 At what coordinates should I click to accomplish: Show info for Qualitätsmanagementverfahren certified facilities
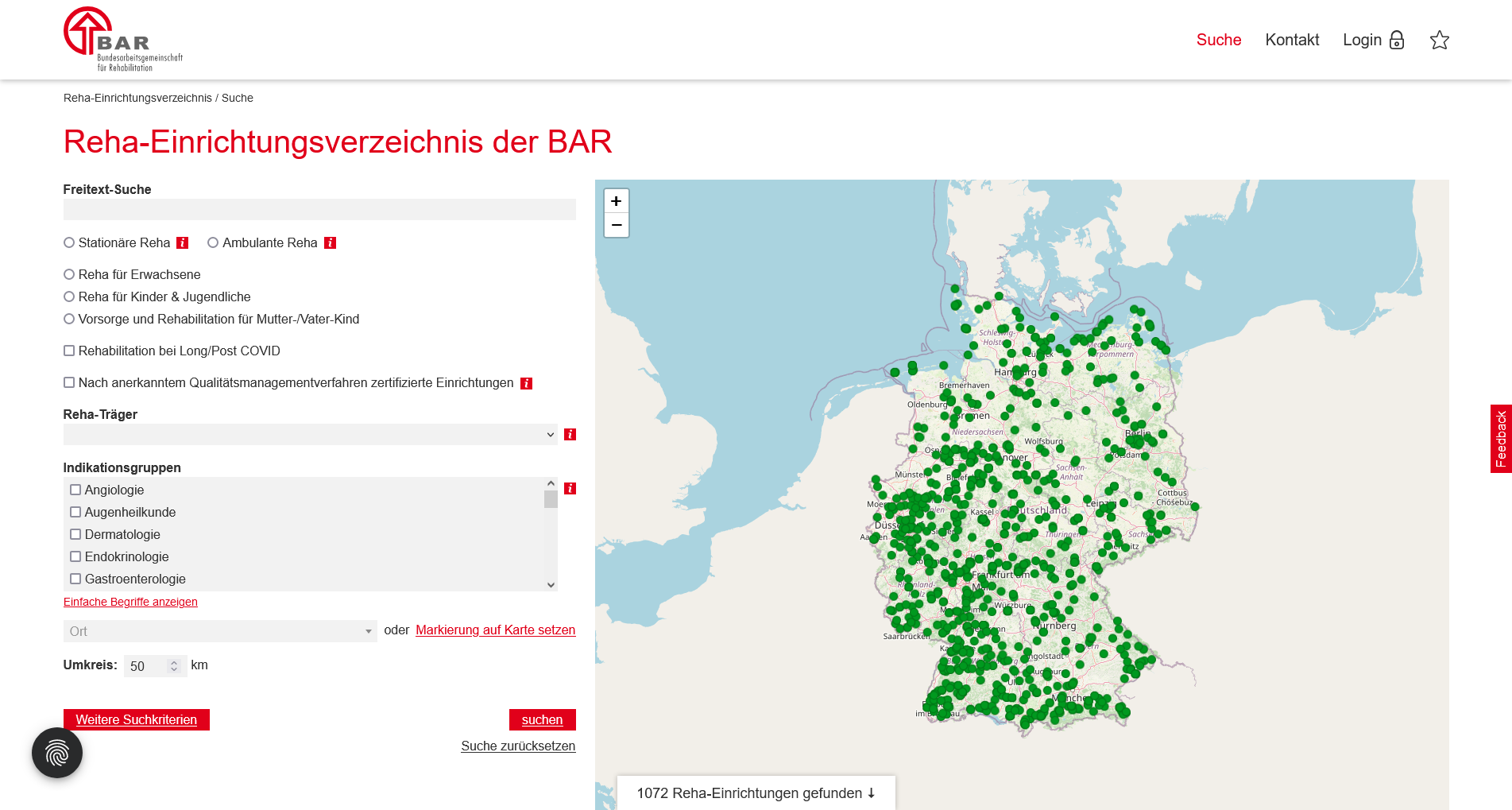pos(526,383)
